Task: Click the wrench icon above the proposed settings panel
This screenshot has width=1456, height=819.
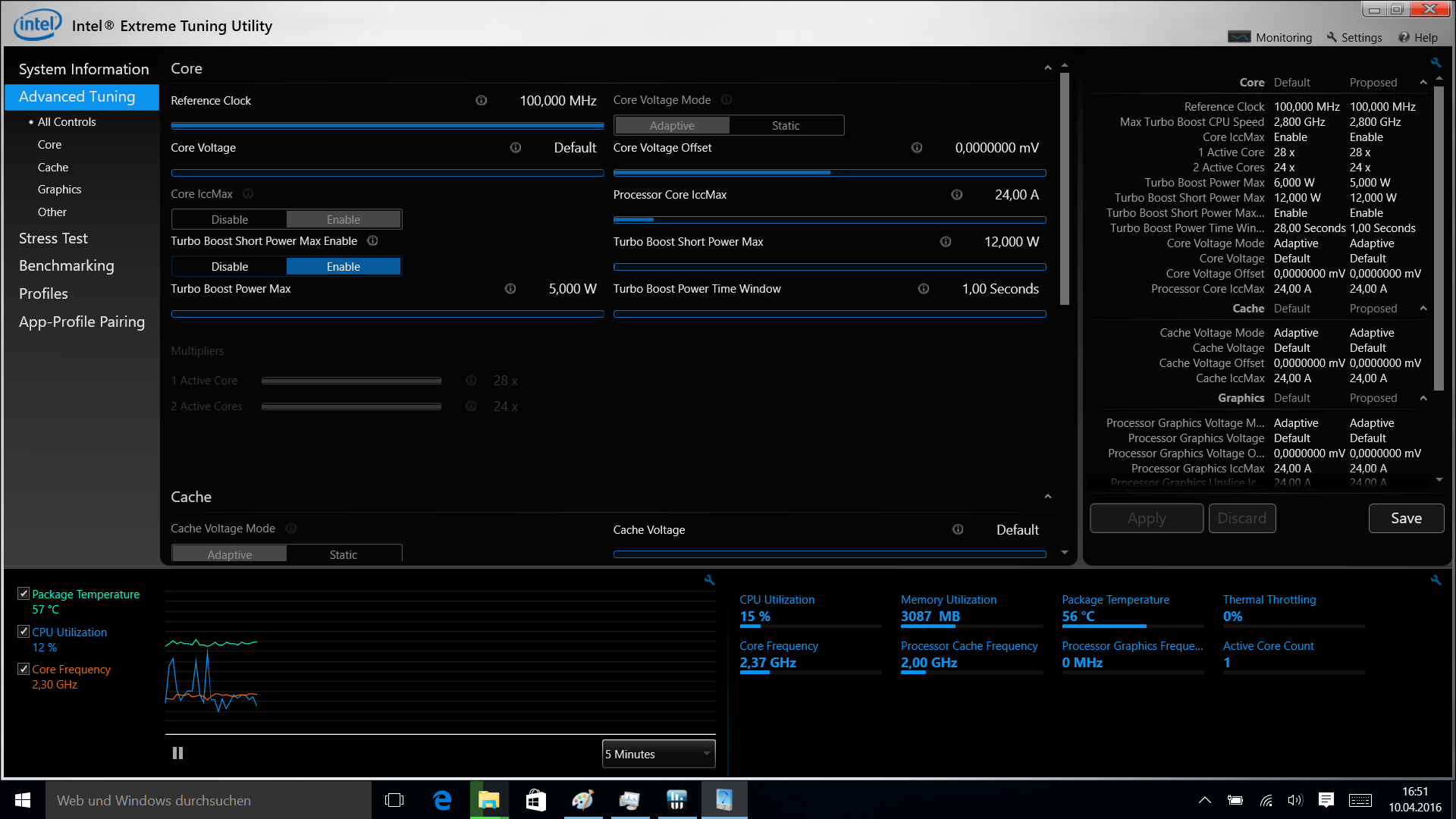Action: [1436, 63]
